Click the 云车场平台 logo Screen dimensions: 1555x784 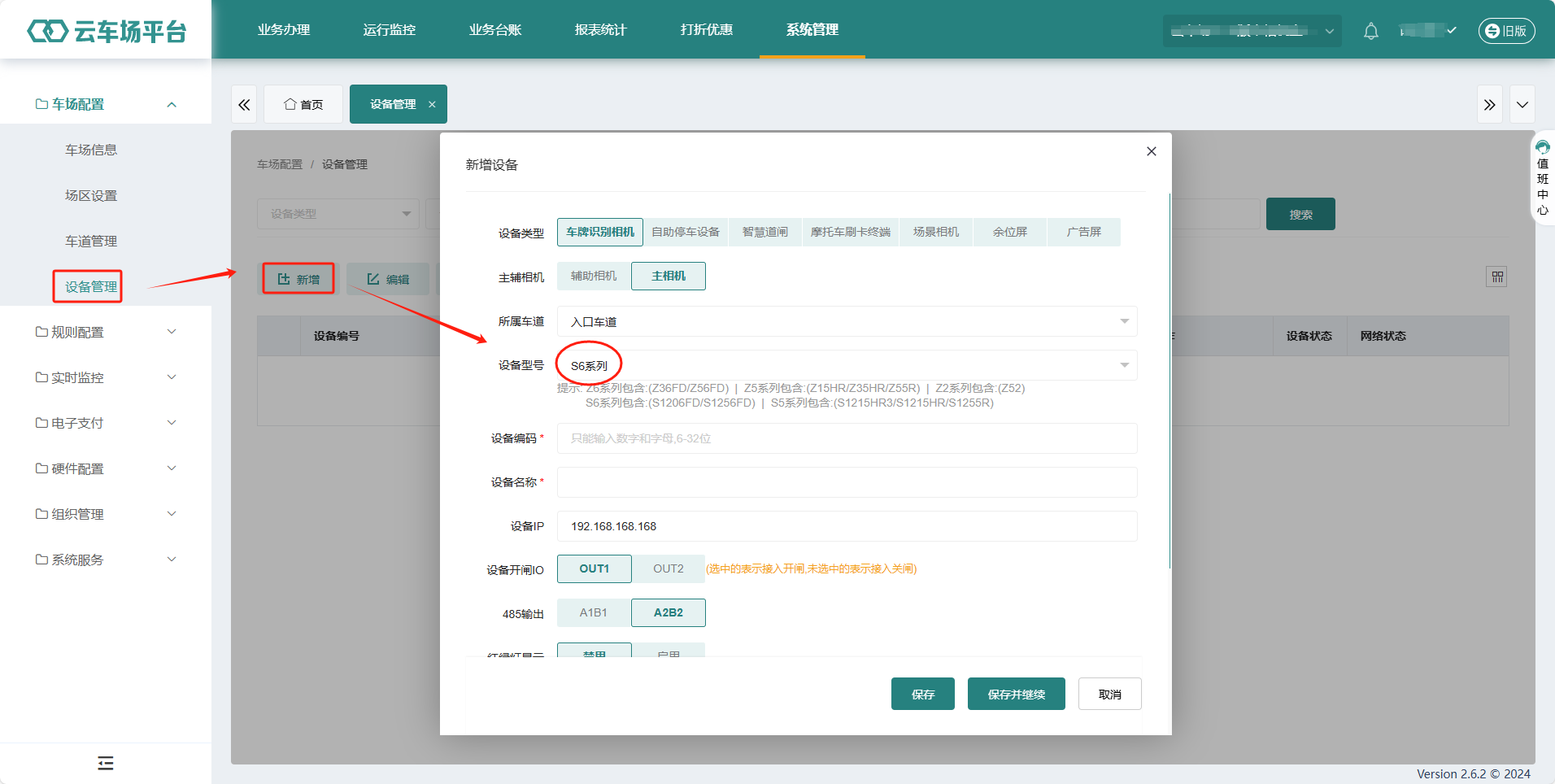click(107, 31)
